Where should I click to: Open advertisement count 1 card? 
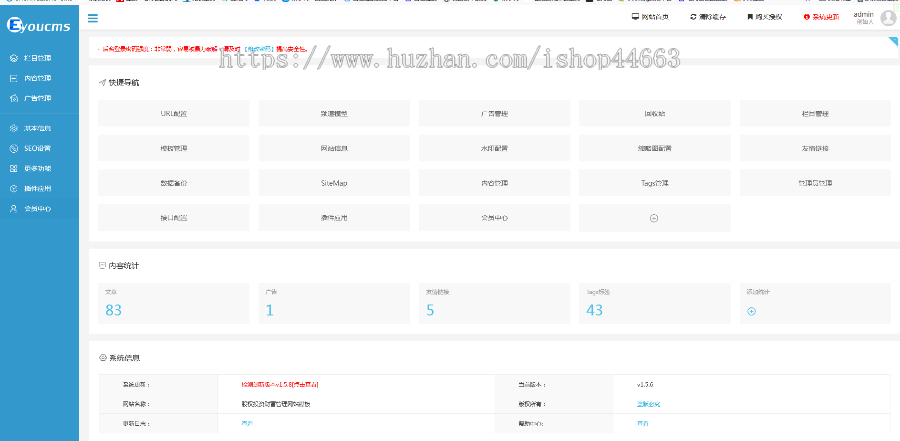334,303
